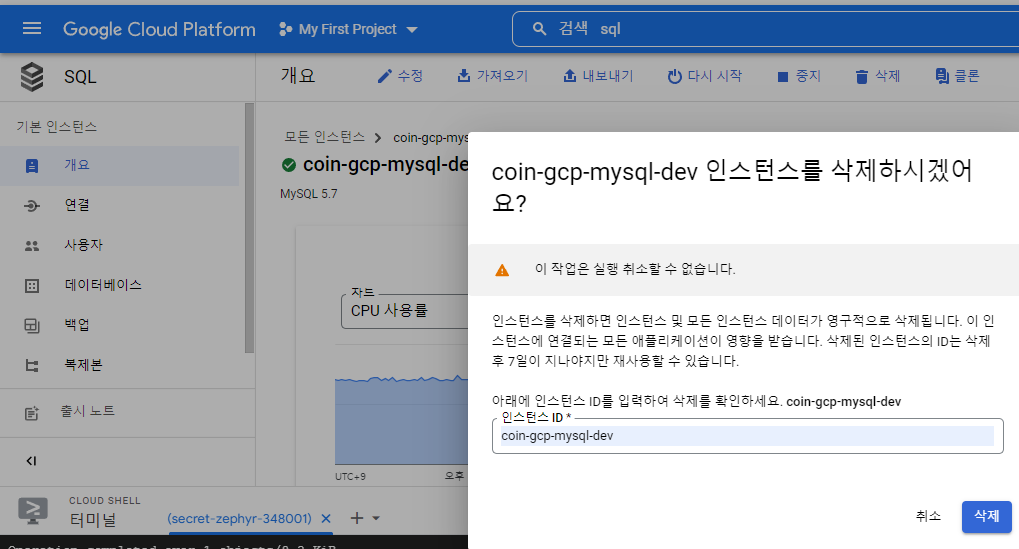Click the 기본 인스턴스 section label
This screenshot has width=1019, height=549.
(x=57, y=127)
